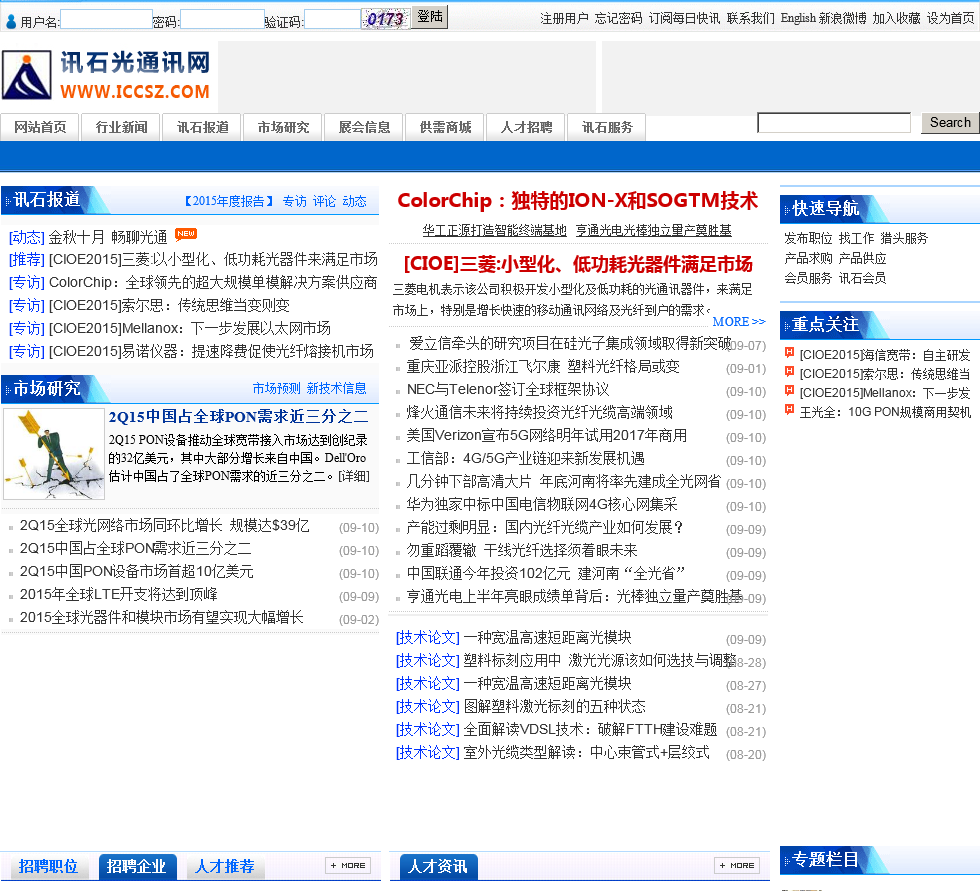
Task: Open 行业新闻 nav tab
Action: pyautogui.click(x=121, y=127)
